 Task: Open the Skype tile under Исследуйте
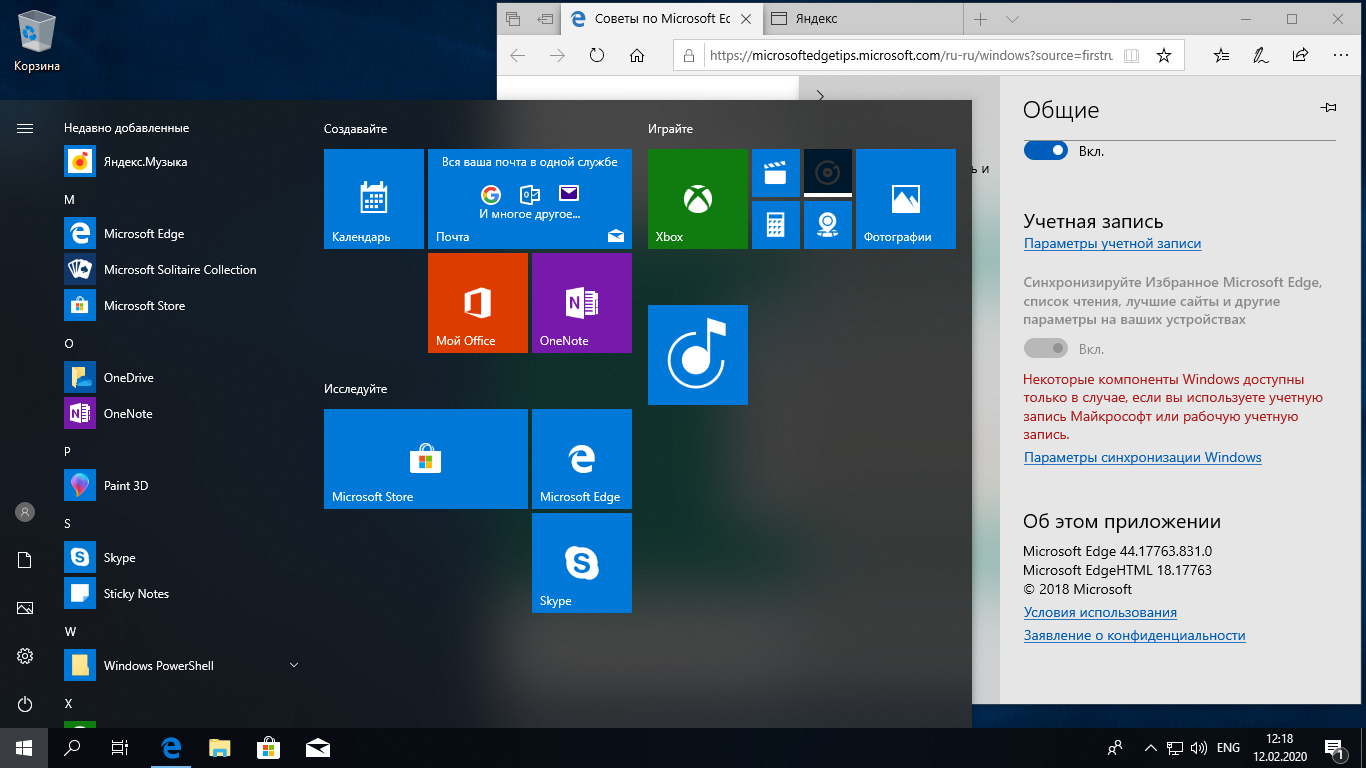click(x=582, y=563)
